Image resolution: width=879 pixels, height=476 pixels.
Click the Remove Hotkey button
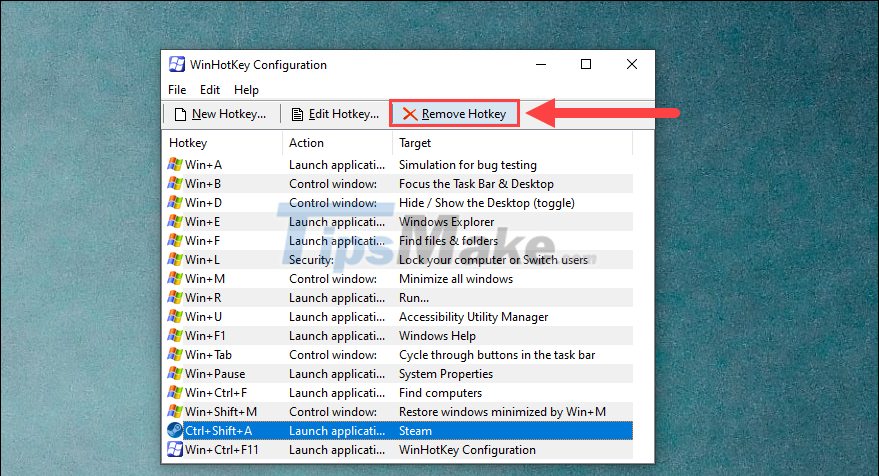[455, 114]
